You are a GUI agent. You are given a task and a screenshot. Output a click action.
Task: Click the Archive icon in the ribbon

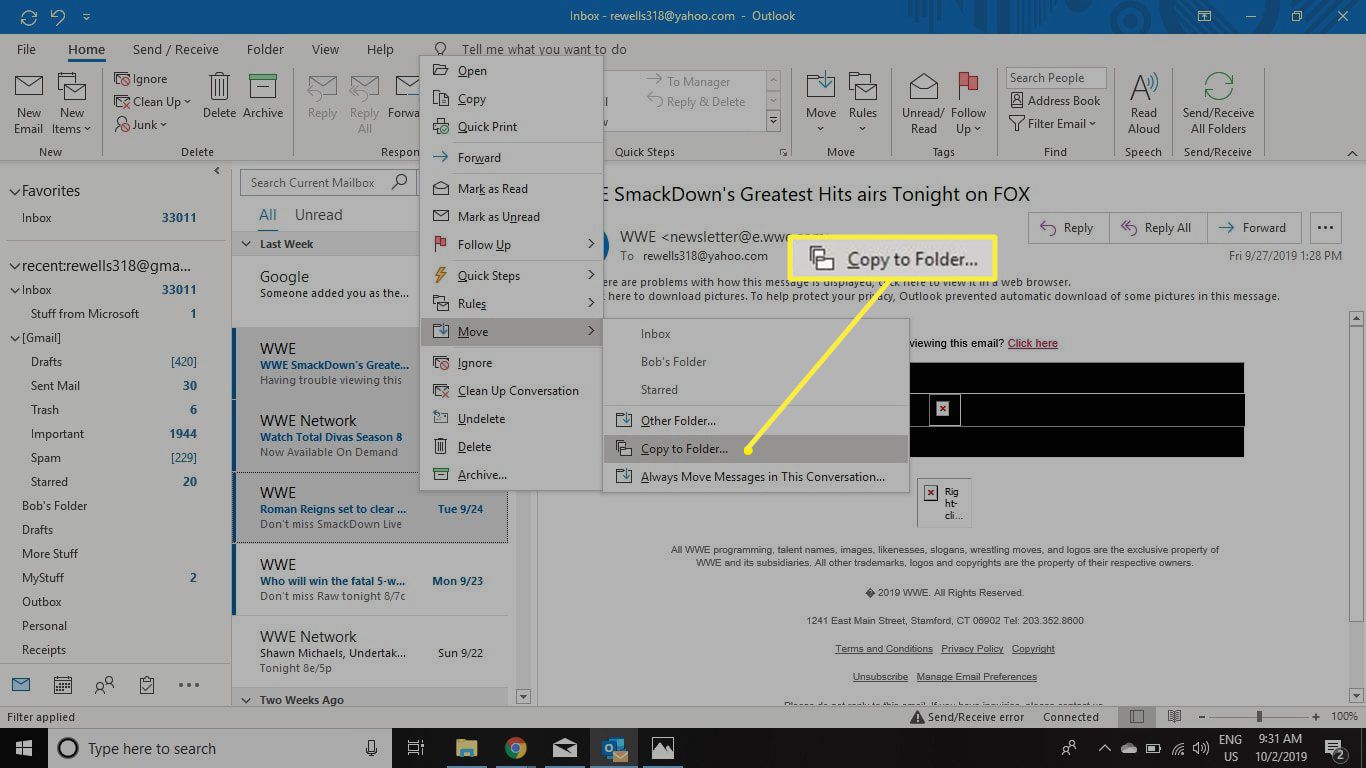point(263,87)
